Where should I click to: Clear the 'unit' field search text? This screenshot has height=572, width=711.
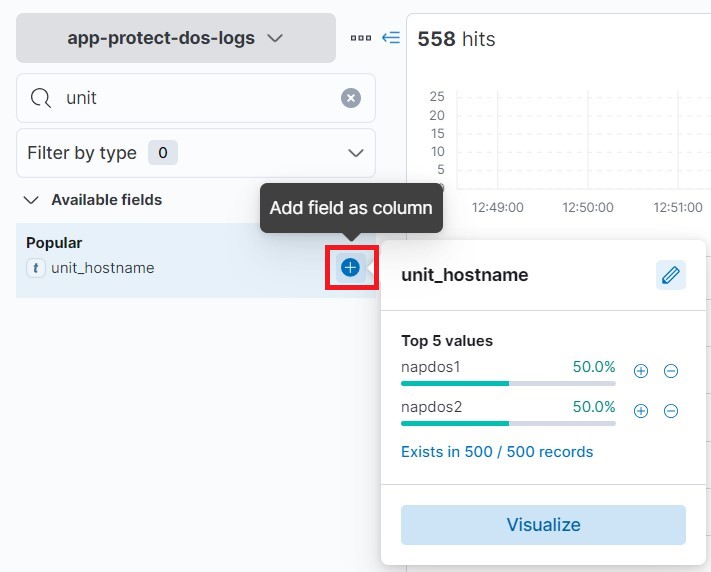point(351,98)
